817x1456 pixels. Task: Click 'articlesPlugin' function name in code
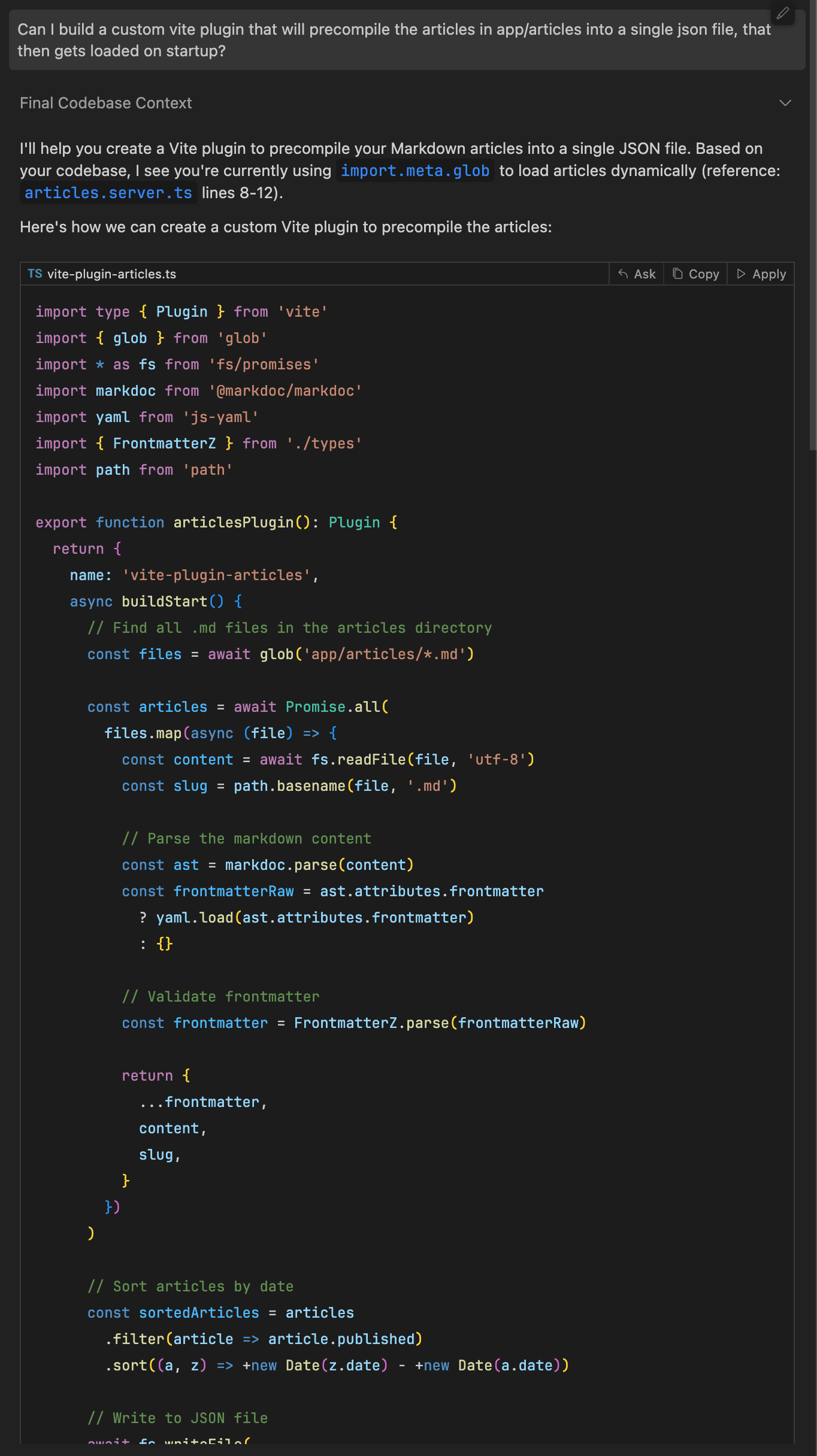click(234, 523)
